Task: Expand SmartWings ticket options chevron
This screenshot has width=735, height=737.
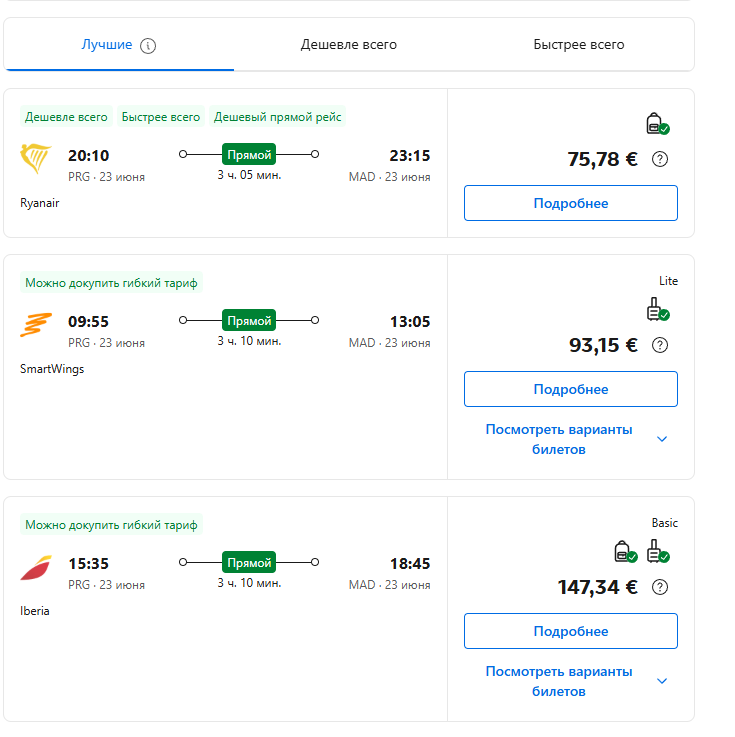Action: click(661, 439)
